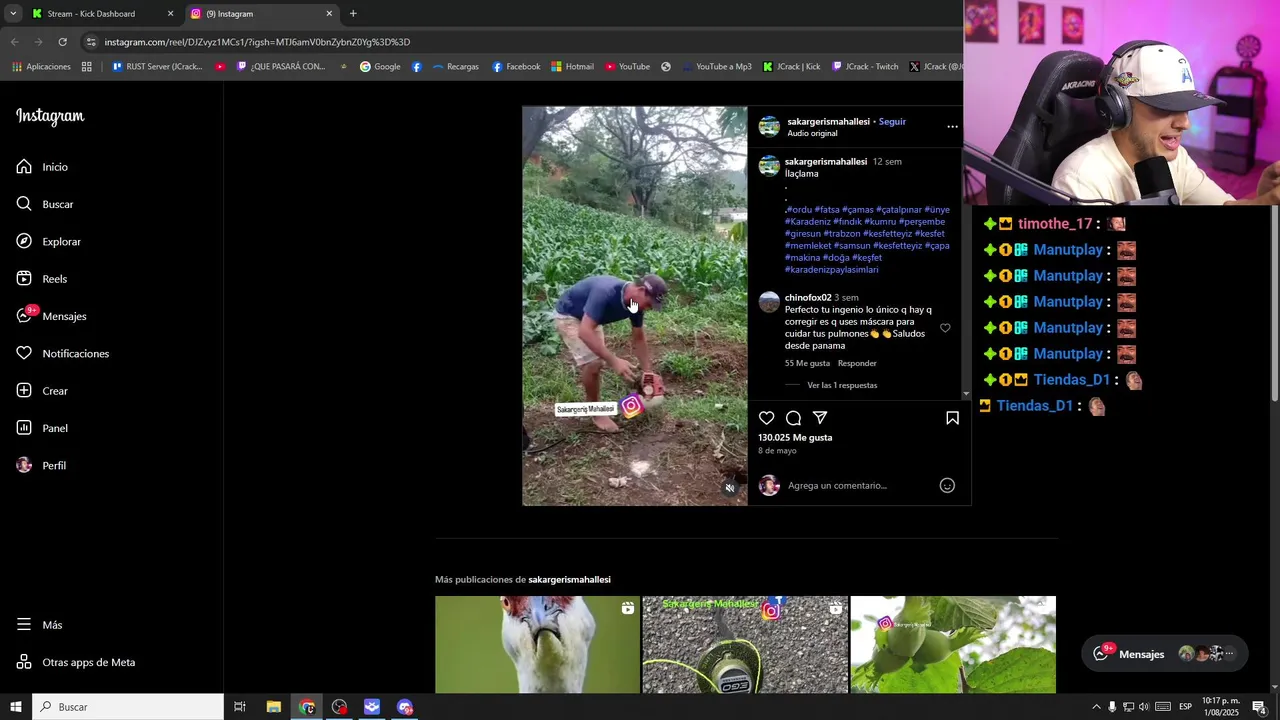The width and height of the screenshot is (1280, 720).
Task: Open comment bubble icon on reel
Action: [x=793, y=418]
